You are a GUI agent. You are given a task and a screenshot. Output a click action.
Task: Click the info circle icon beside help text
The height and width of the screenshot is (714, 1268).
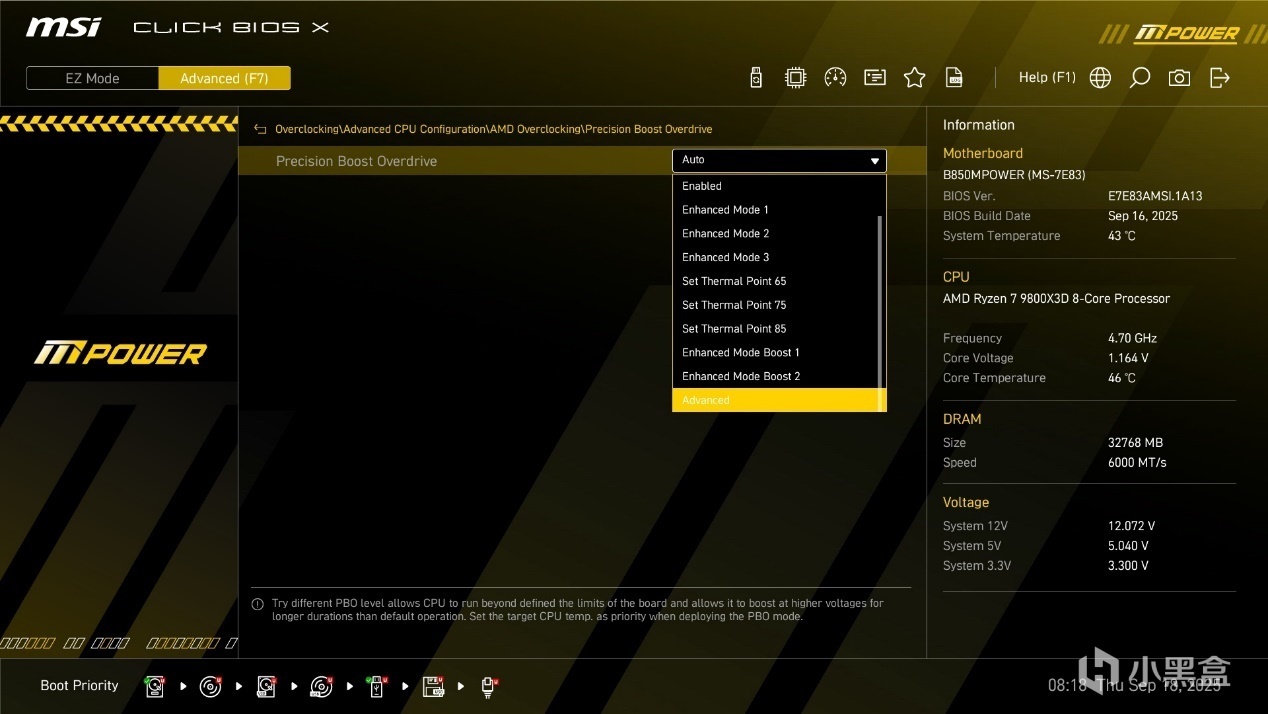click(258, 604)
